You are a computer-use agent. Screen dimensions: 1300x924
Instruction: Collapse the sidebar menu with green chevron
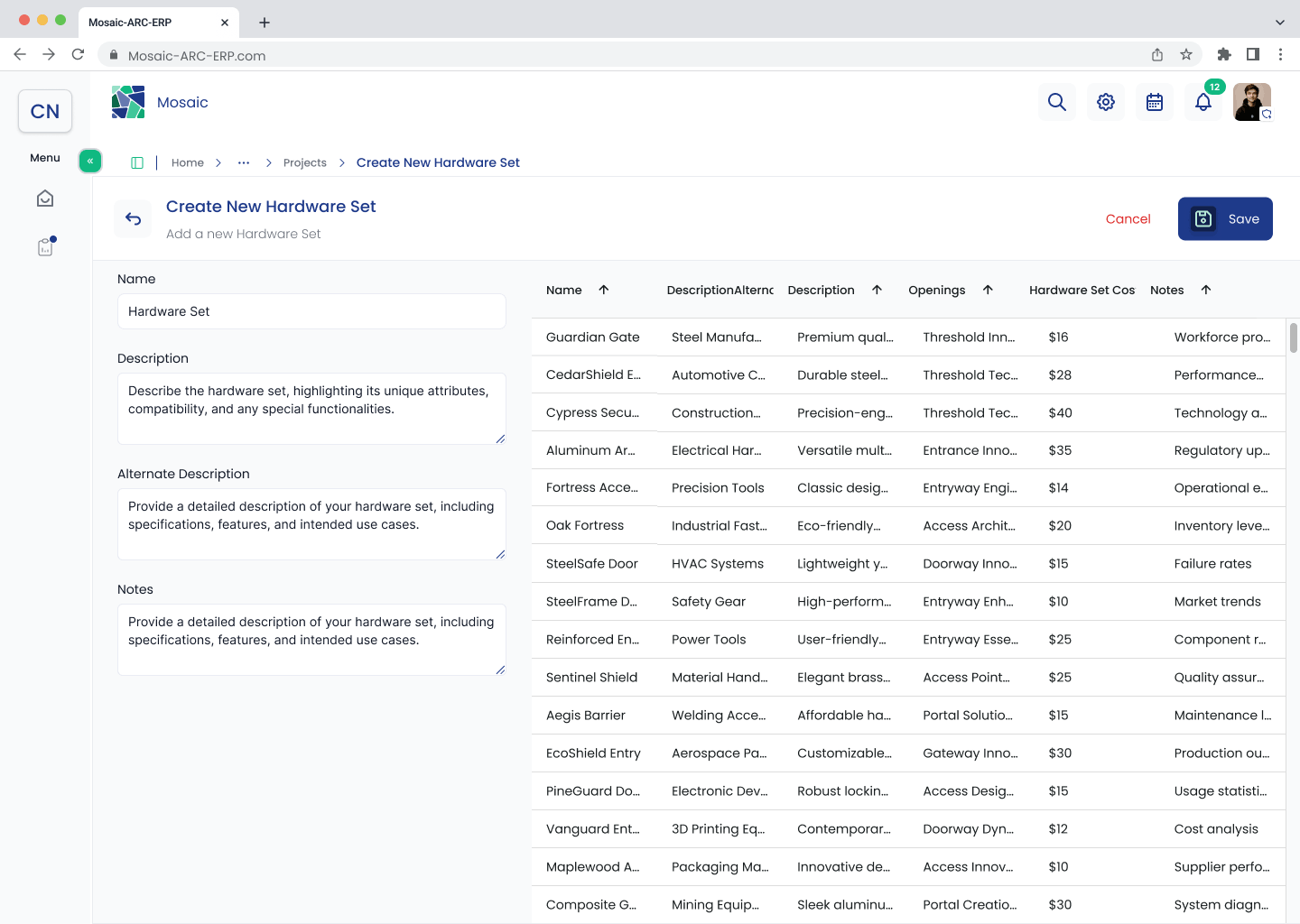pyautogui.click(x=90, y=161)
